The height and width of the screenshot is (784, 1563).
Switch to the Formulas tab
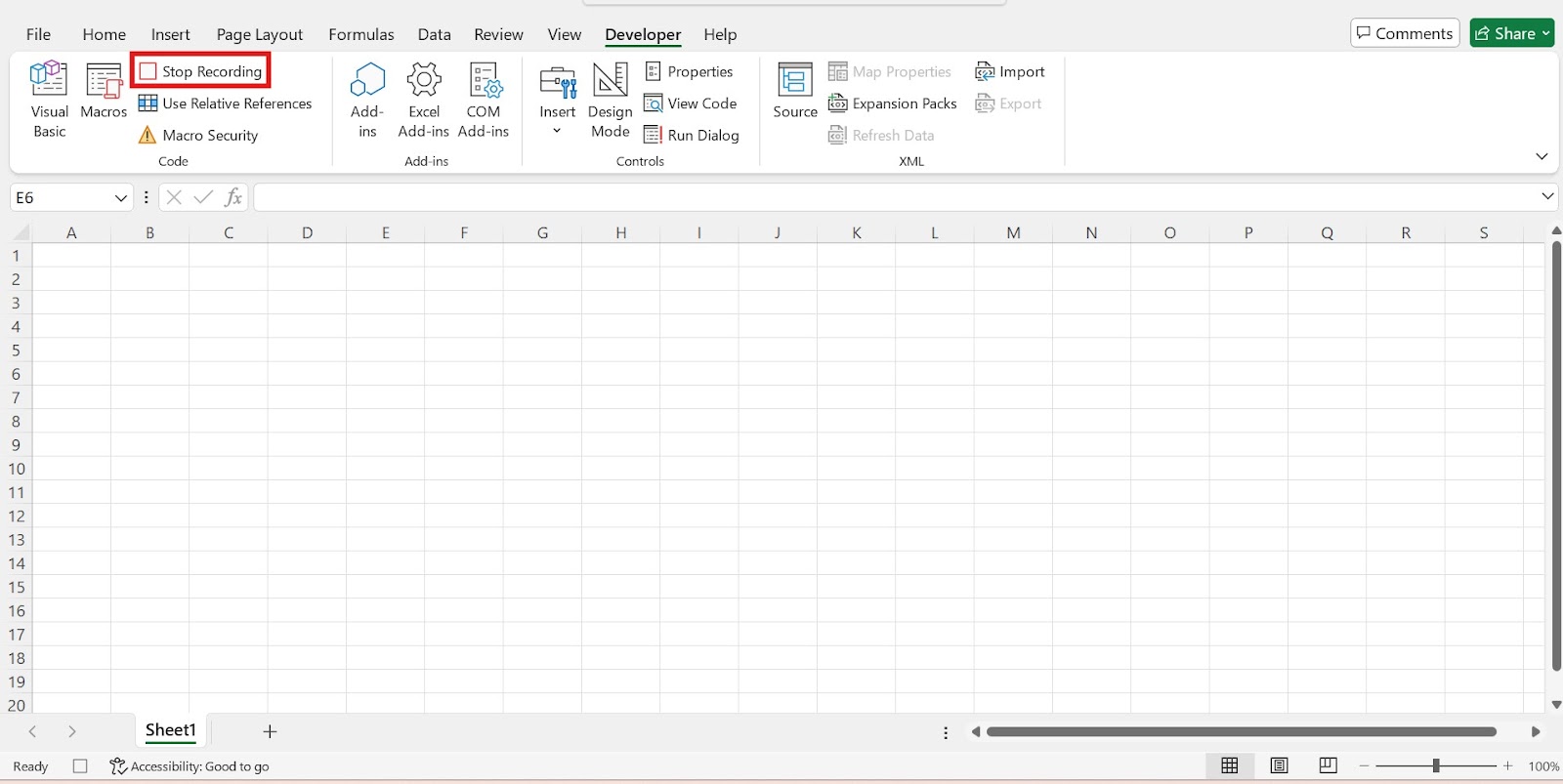click(x=360, y=34)
